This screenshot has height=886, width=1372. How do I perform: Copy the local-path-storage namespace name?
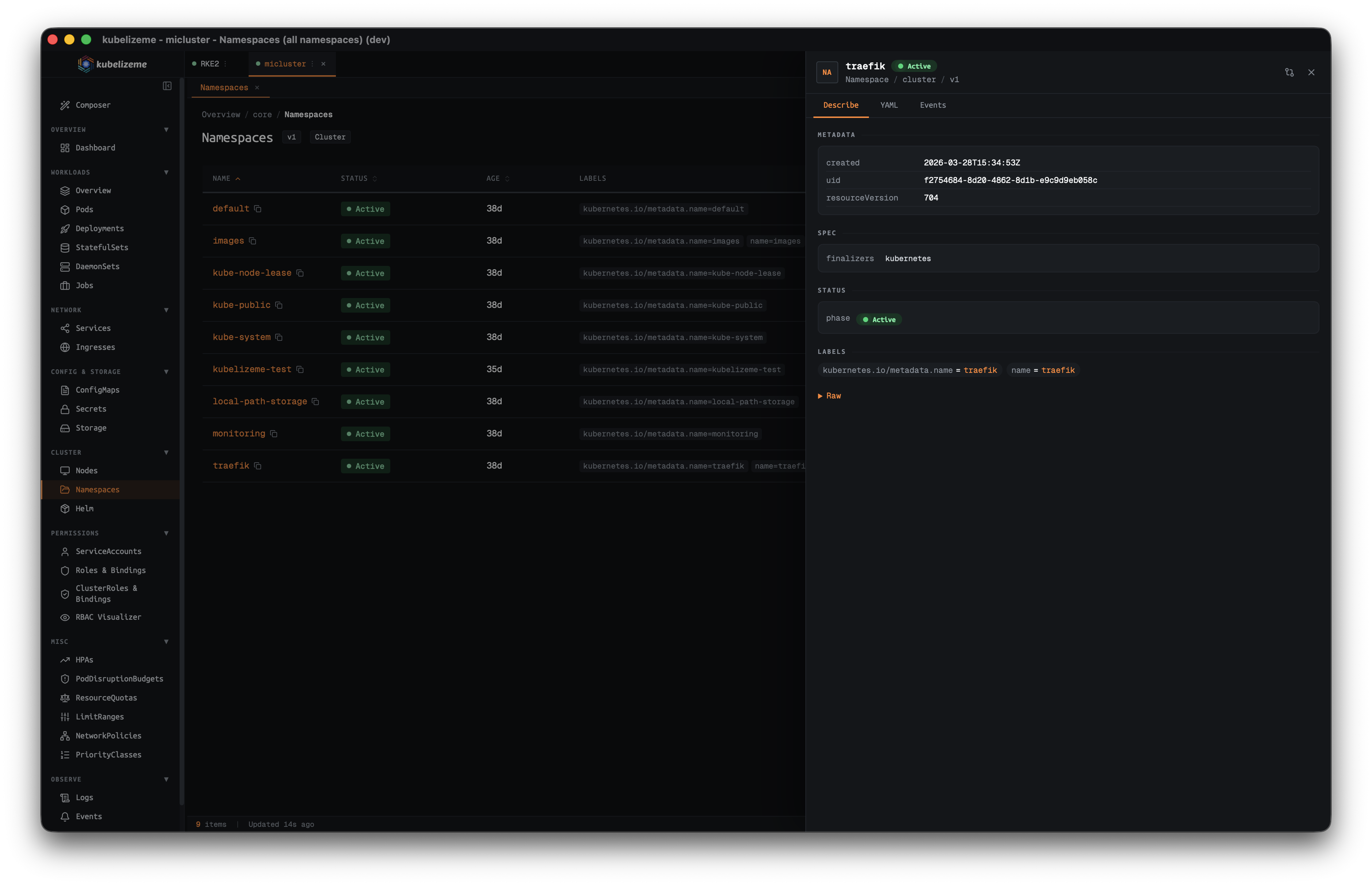(315, 402)
